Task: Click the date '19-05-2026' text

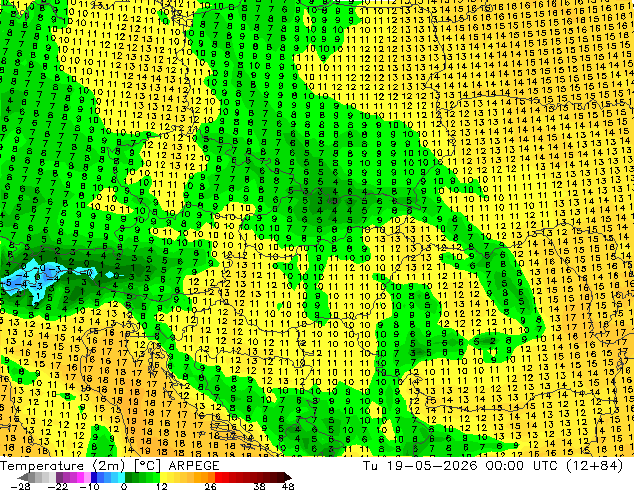Action: click(x=431, y=466)
